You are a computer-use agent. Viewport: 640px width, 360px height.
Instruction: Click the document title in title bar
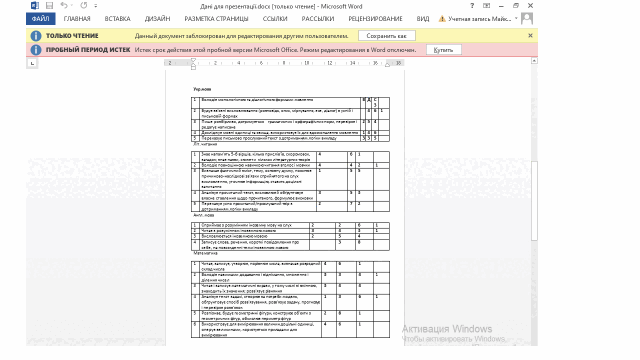pos(281,6)
